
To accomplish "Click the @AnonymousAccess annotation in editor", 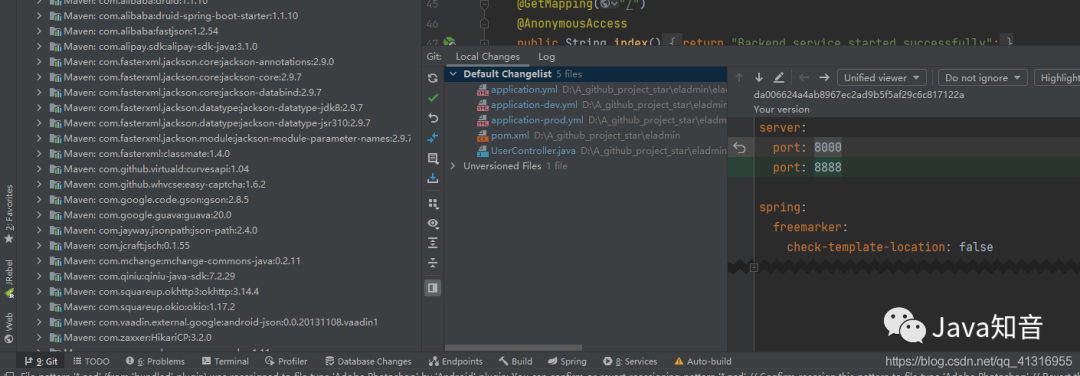I will coord(572,24).
